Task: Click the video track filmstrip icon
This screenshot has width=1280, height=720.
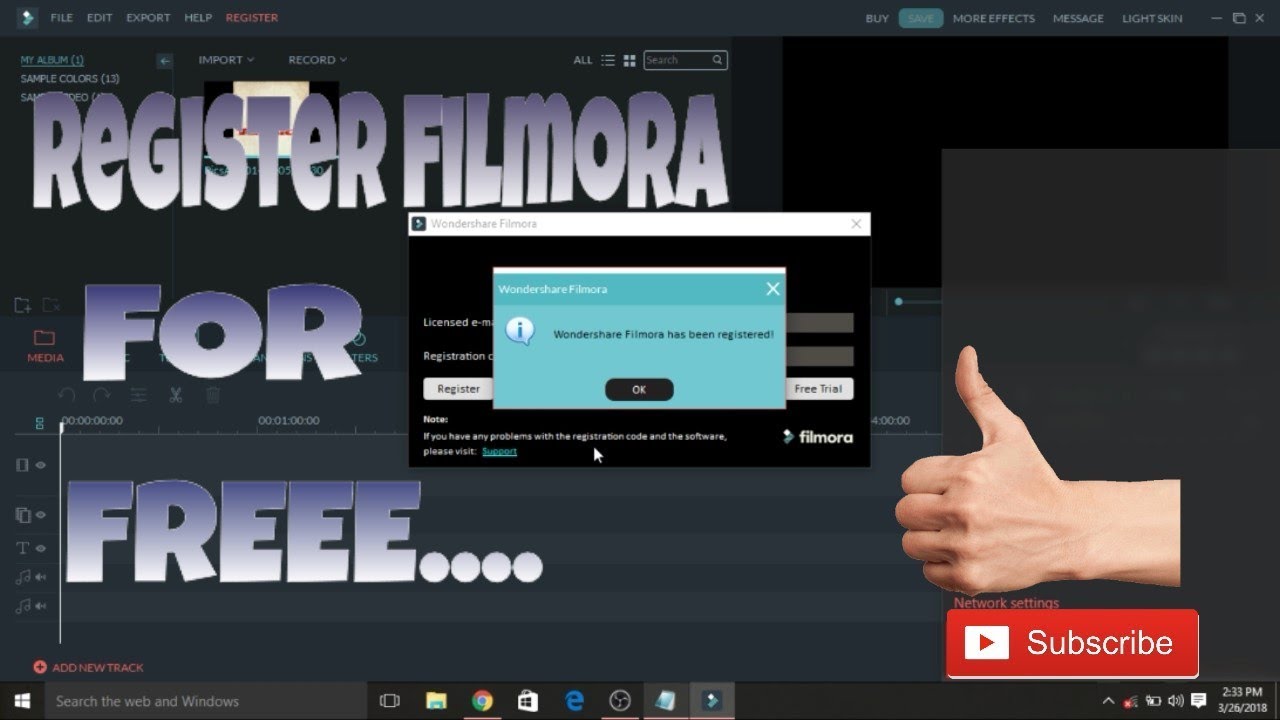Action: 22,465
